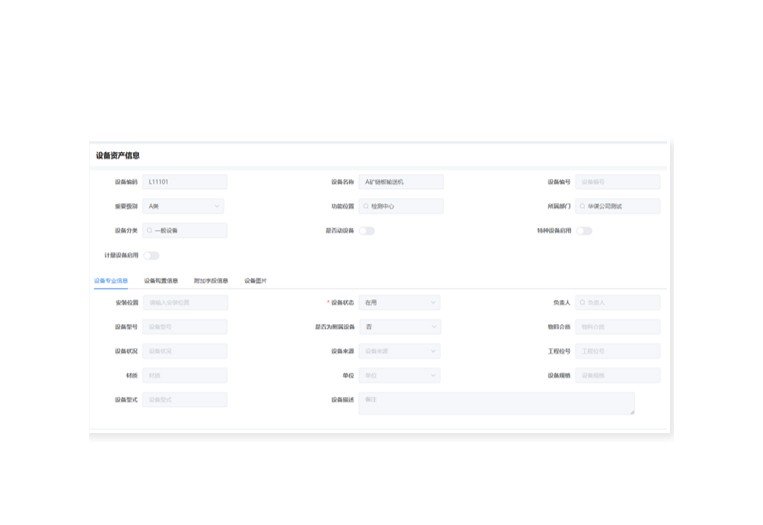Click the search icon in the 负责人 field
This screenshot has width=763, height=525.
[582, 303]
